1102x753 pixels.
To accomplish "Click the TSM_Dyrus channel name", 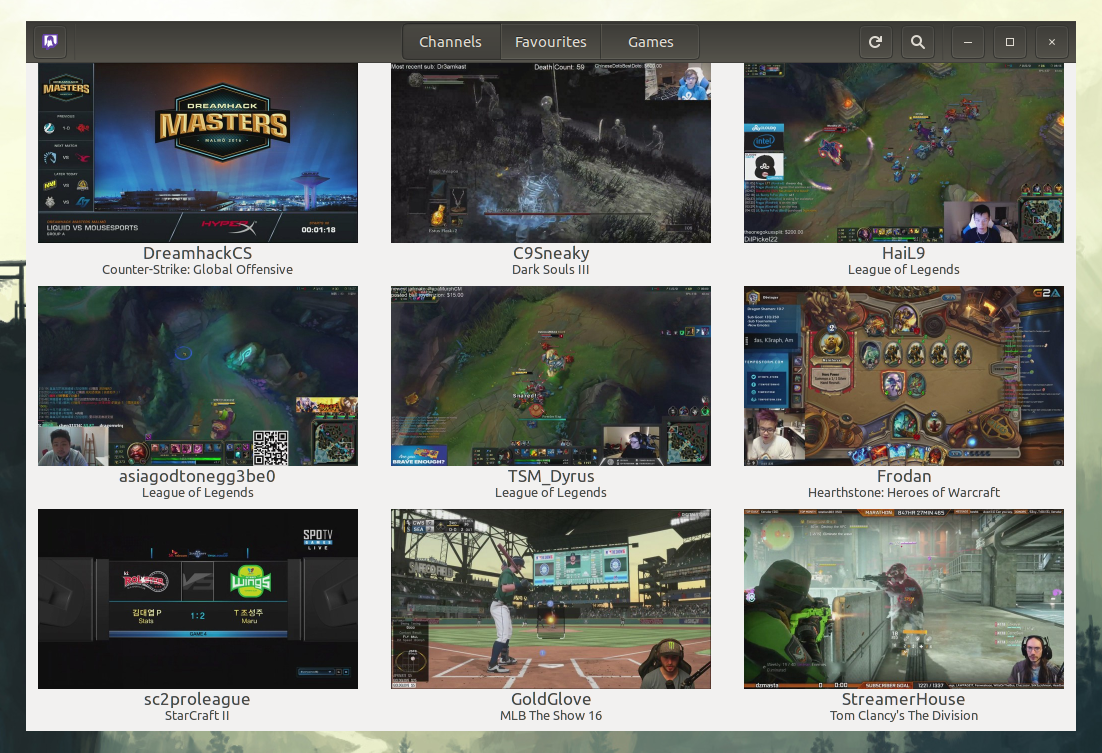I will point(551,477).
